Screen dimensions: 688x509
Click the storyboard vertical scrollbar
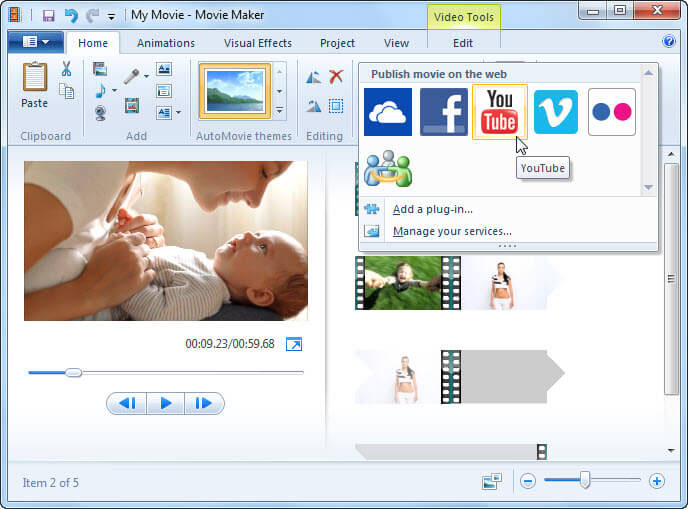click(x=671, y=279)
